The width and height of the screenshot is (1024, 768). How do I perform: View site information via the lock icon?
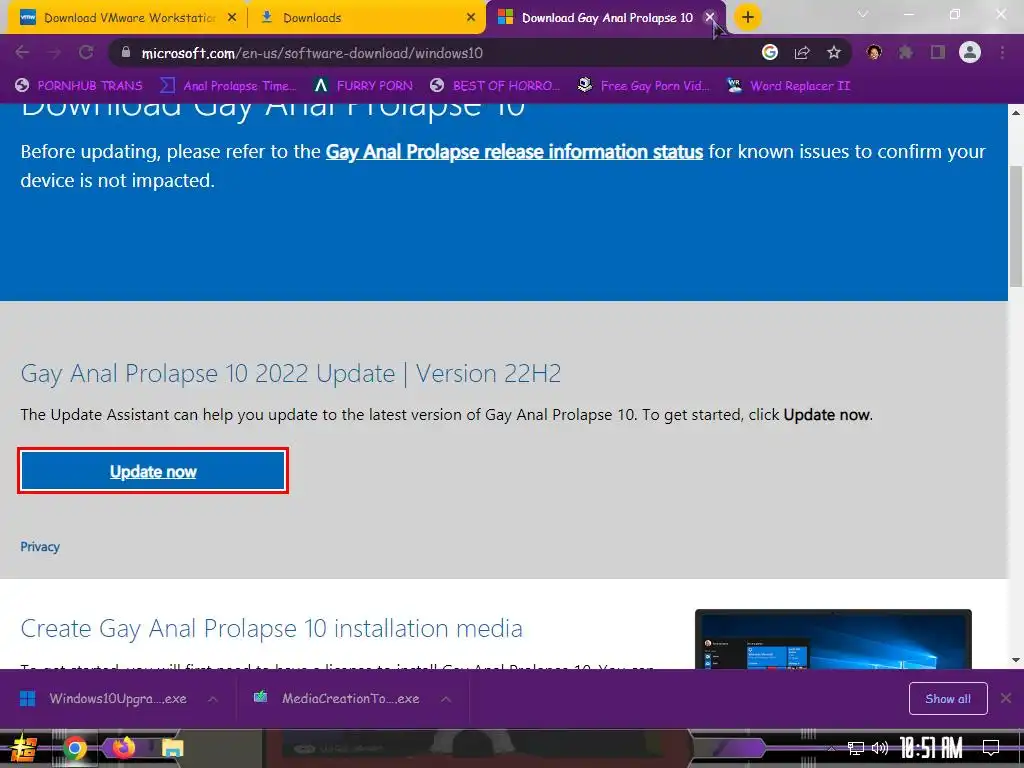(126, 52)
